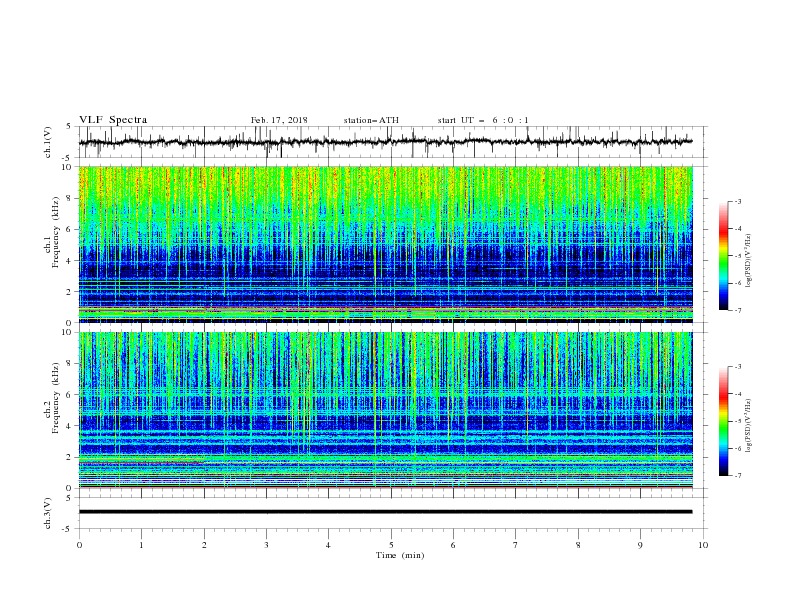Click the time axis tick label "1"
Image resolution: width=792 pixels, height=612 pixels.
click(x=141, y=545)
